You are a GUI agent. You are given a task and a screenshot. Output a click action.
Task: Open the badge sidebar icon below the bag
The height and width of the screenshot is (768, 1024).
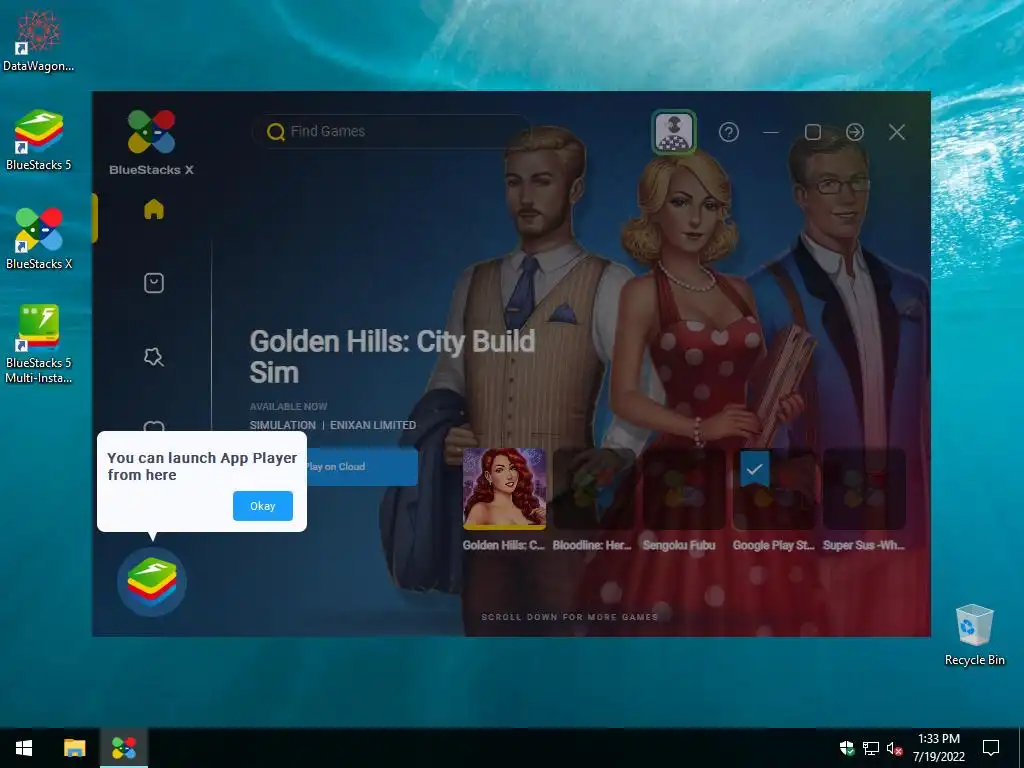pyautogui.click(x=154, y=357)
